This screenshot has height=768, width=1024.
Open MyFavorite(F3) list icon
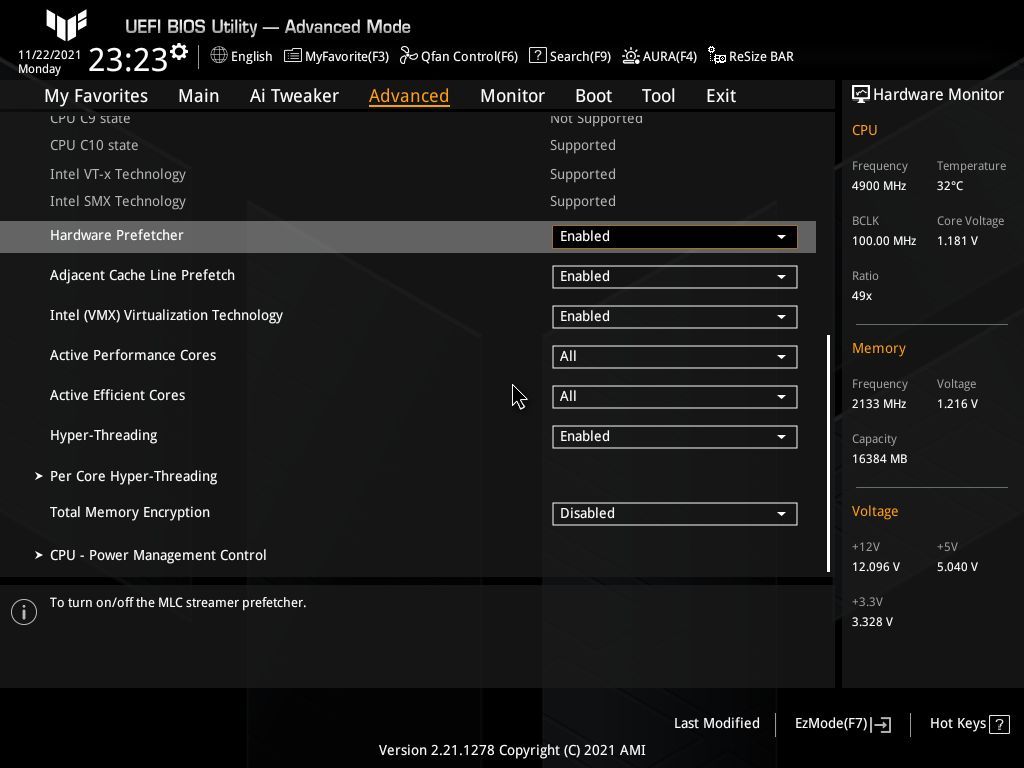(293, 56)
